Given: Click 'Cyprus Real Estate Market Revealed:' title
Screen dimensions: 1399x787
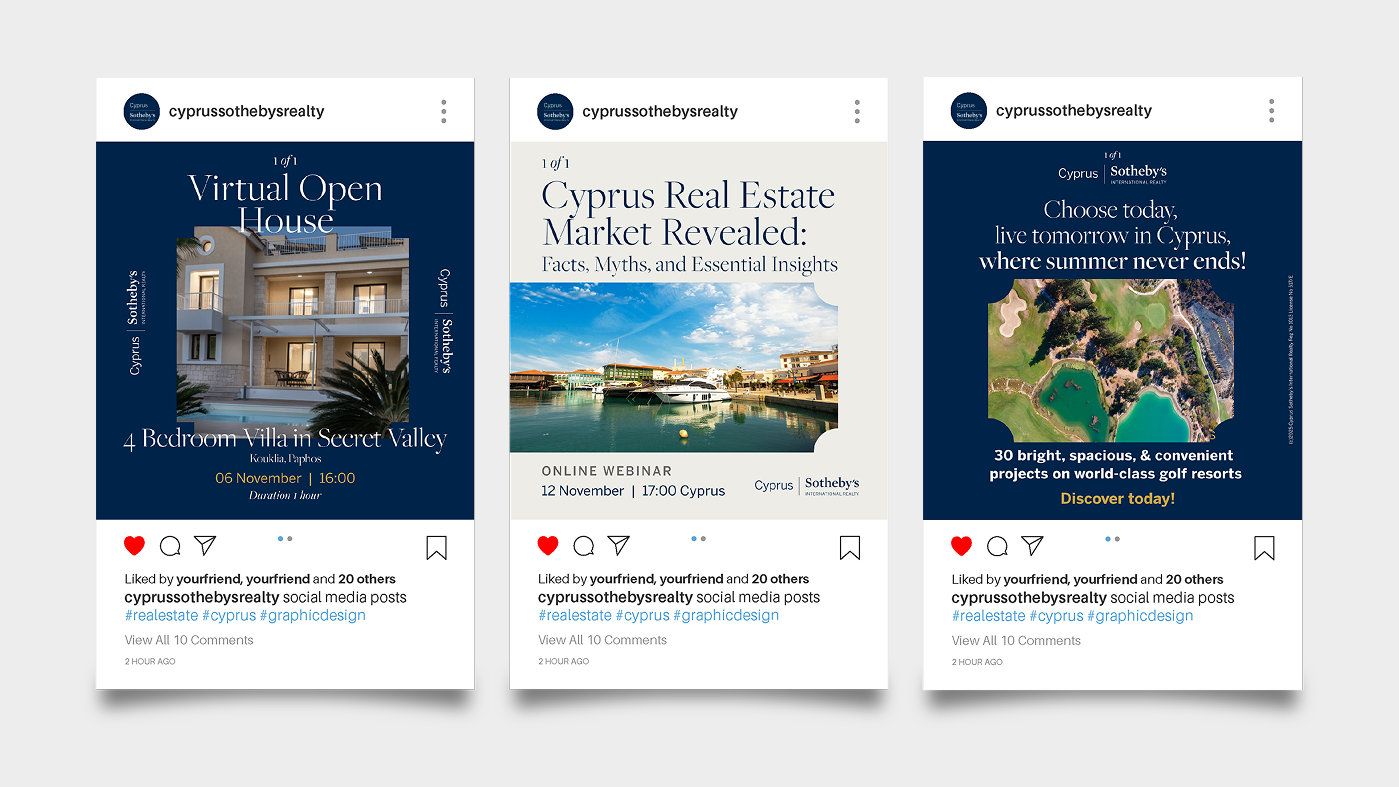Looking at the screenshot, I should click(689, 213).
